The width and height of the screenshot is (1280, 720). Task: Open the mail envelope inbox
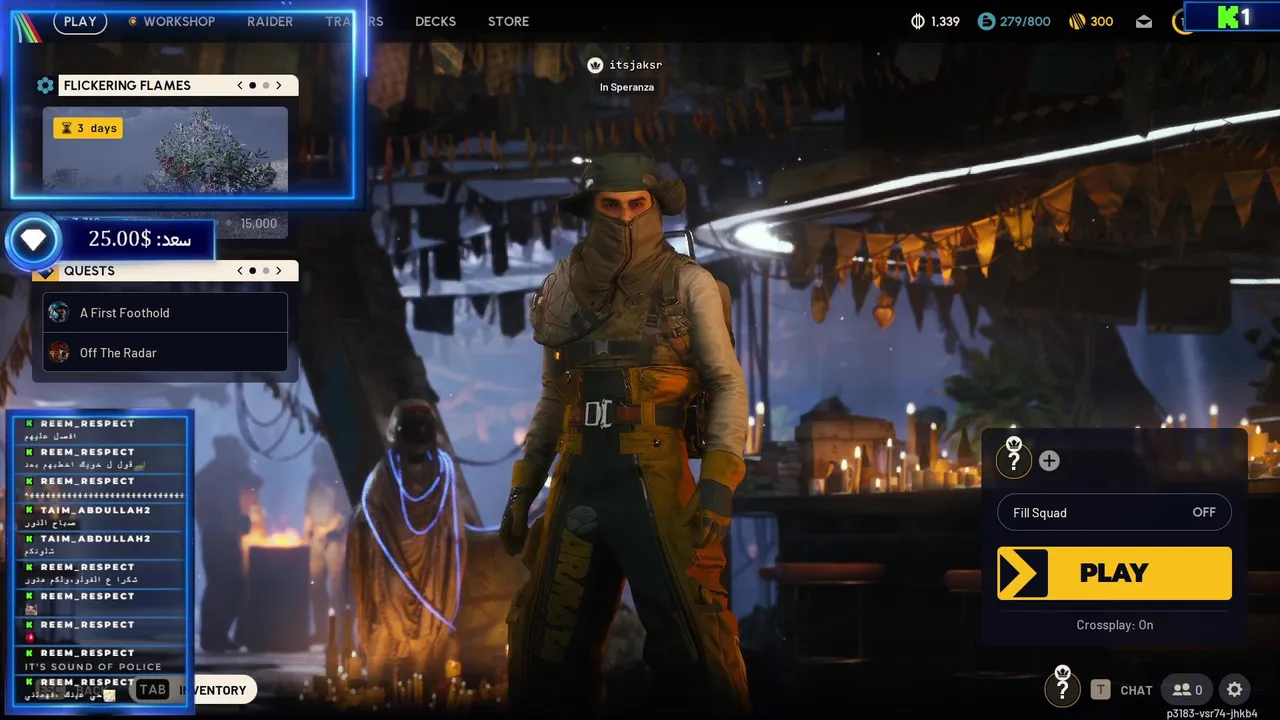point(1144,21)
